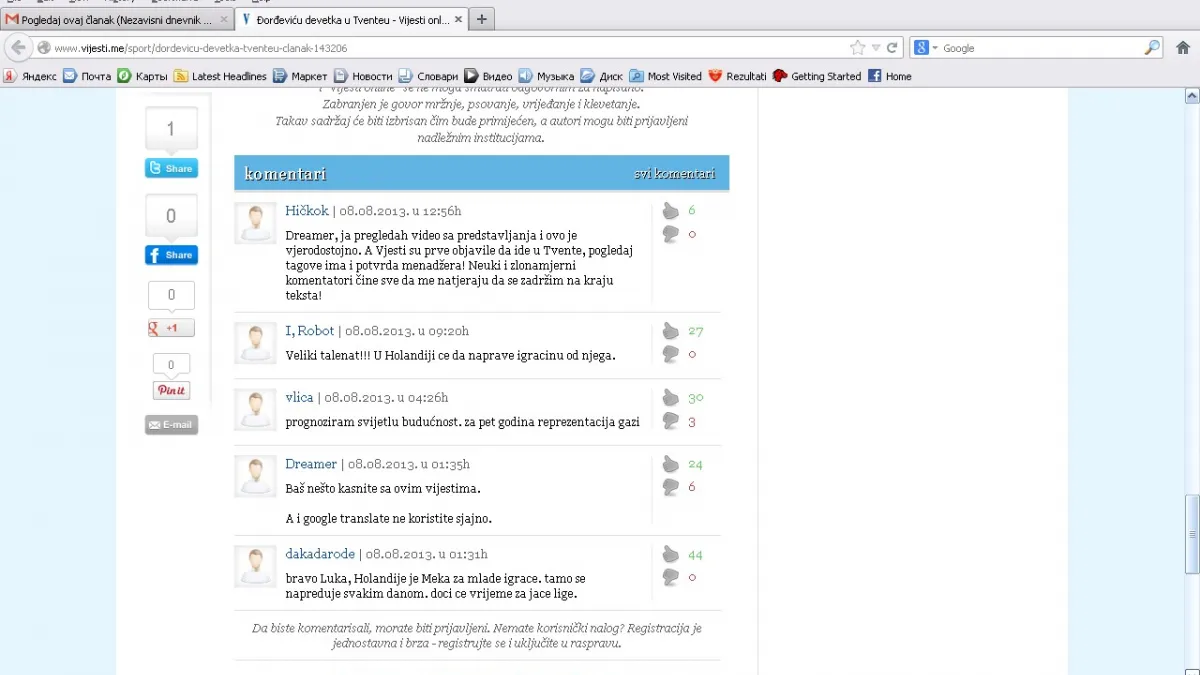Open the Почта bookmark

[x=87, y=76]
